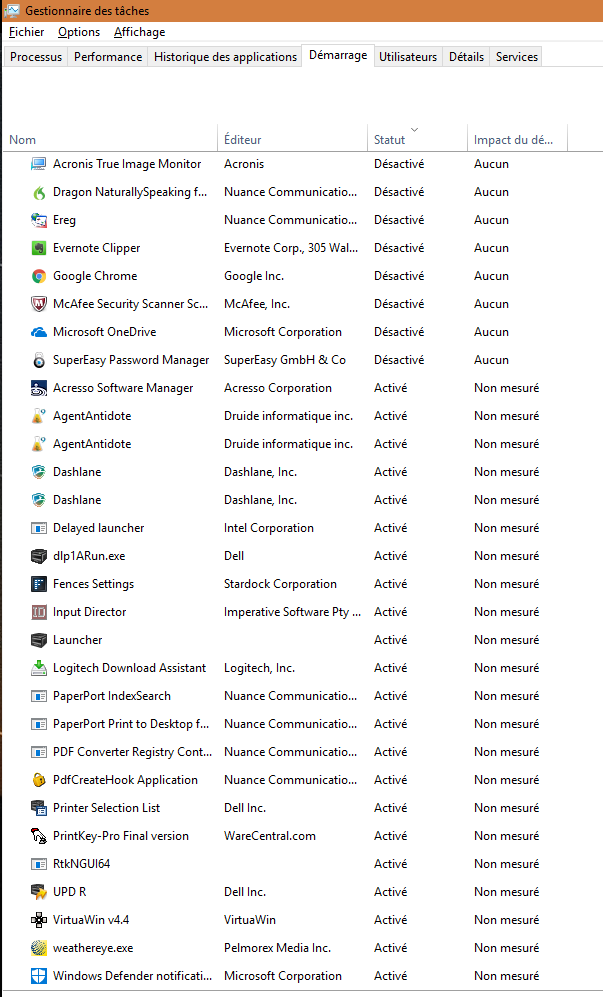
Task: Click the SuperEasy GmbH & Co publisher cell
Action: click(x=285, y=360)
